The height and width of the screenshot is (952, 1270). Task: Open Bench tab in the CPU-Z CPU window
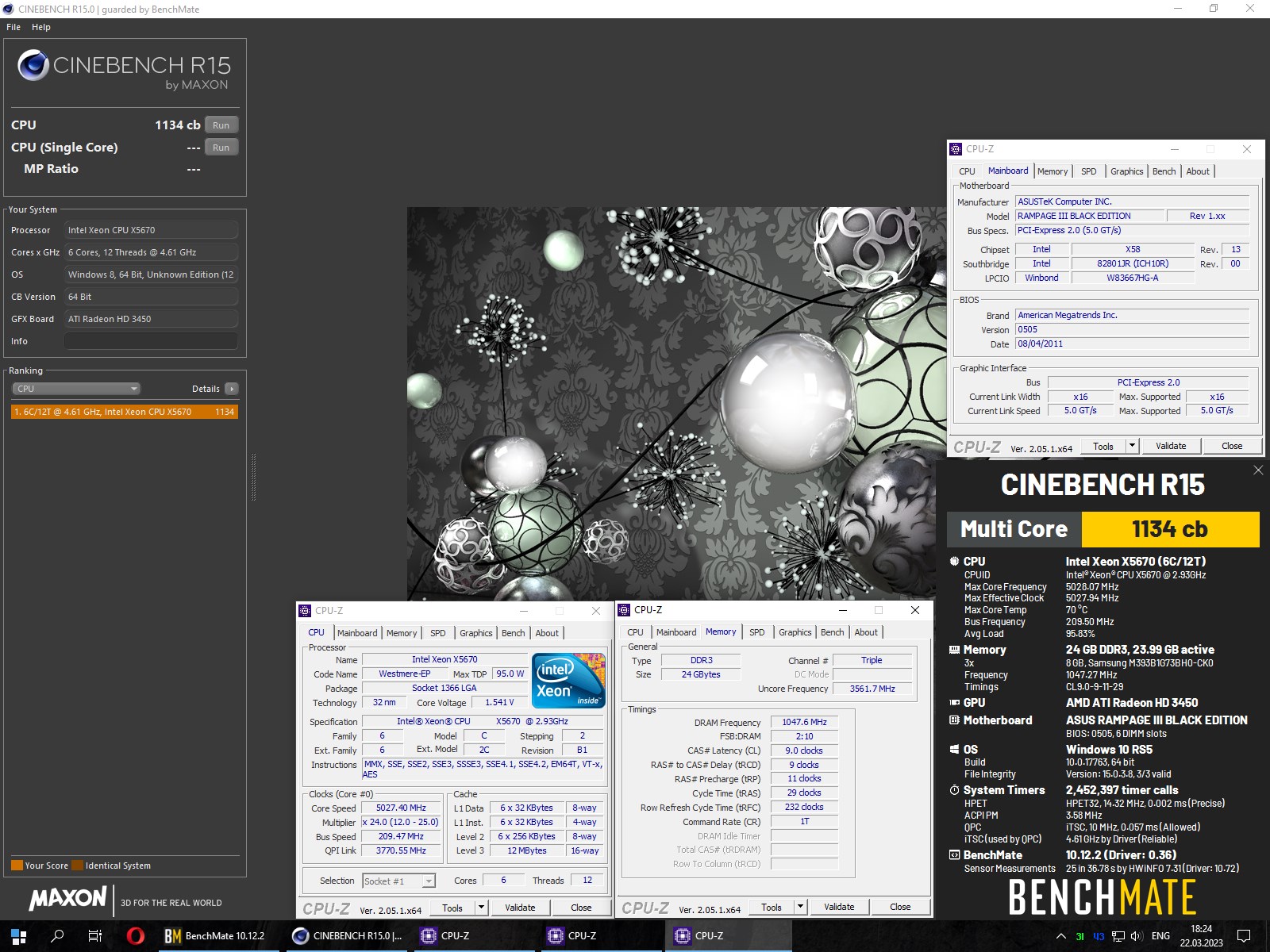[x=514, y=633]
